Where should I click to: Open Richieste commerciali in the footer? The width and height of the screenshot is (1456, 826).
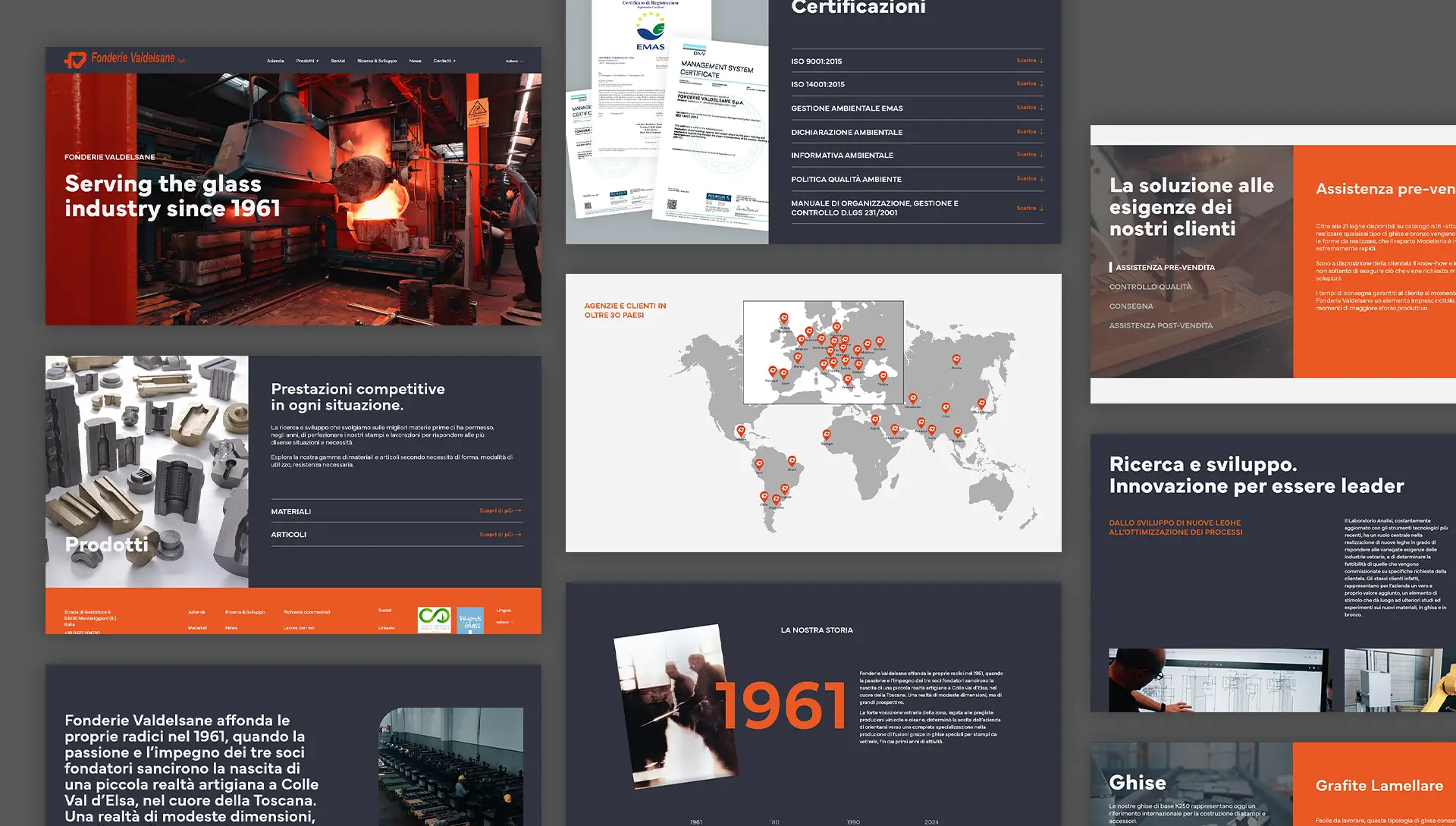306,612
